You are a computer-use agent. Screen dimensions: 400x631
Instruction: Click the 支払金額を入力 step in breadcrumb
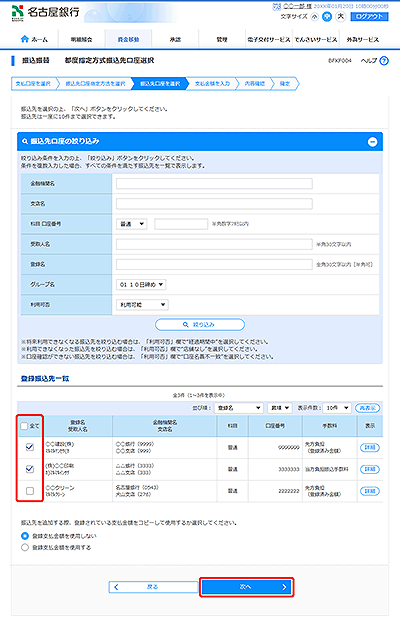click(x=212, y=84)
